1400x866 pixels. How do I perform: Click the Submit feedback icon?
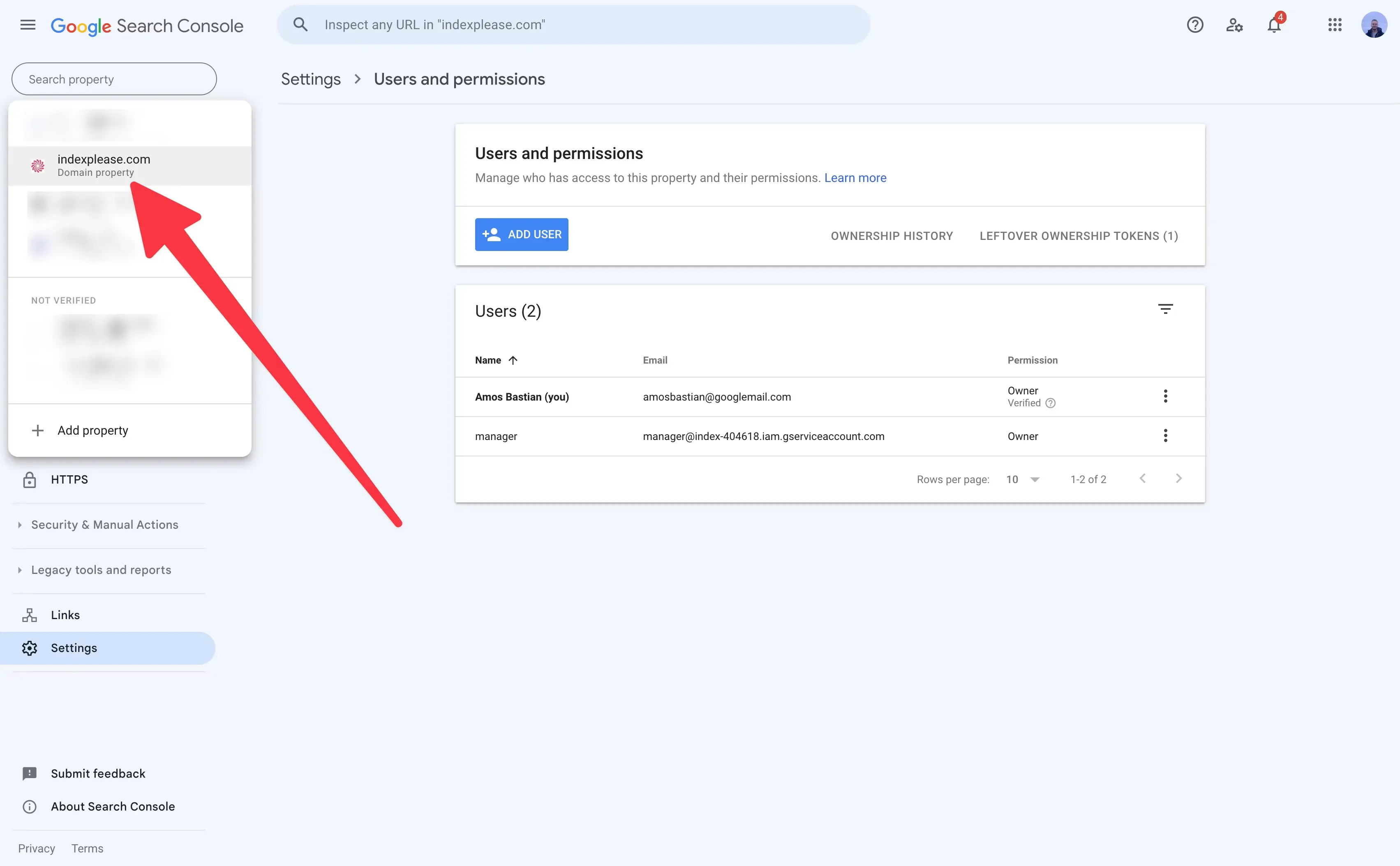point(29,773)
